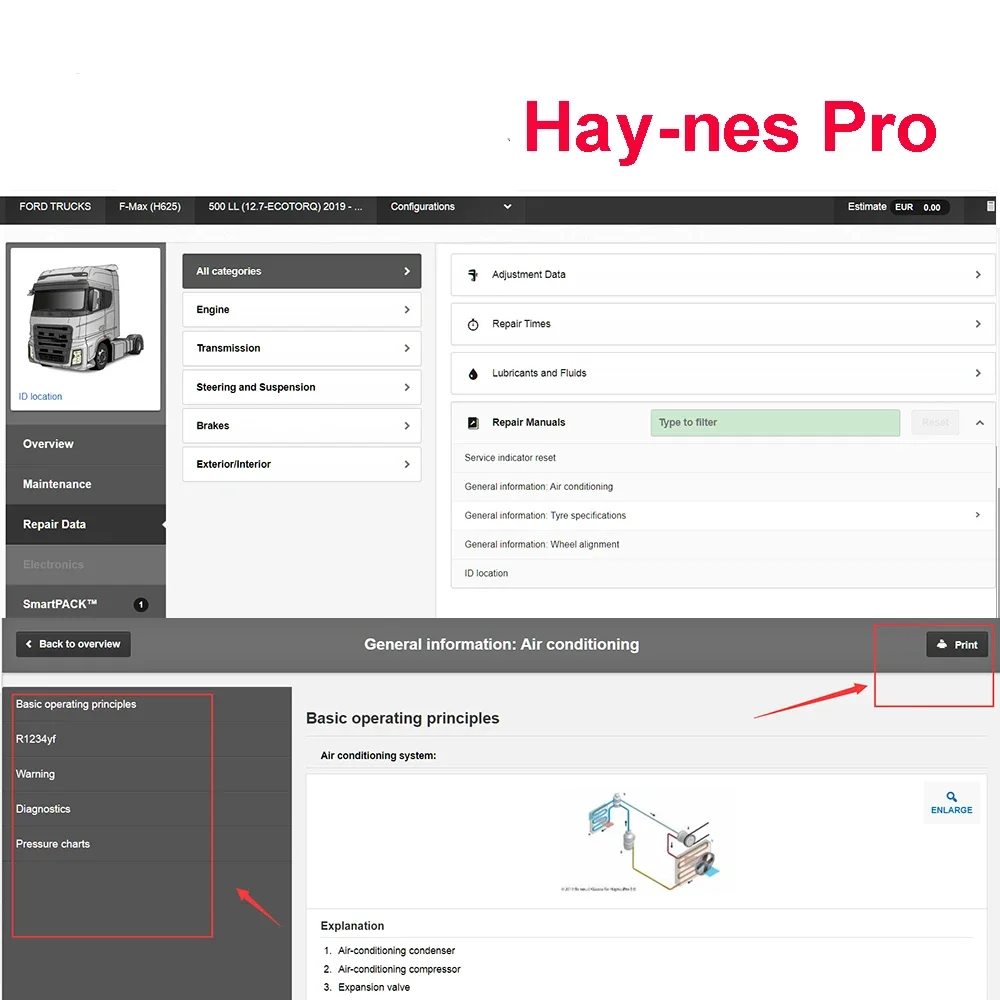Open General information: Wheel alignment
This screenshot has height=1000, width=1000.
pos(724,544)
